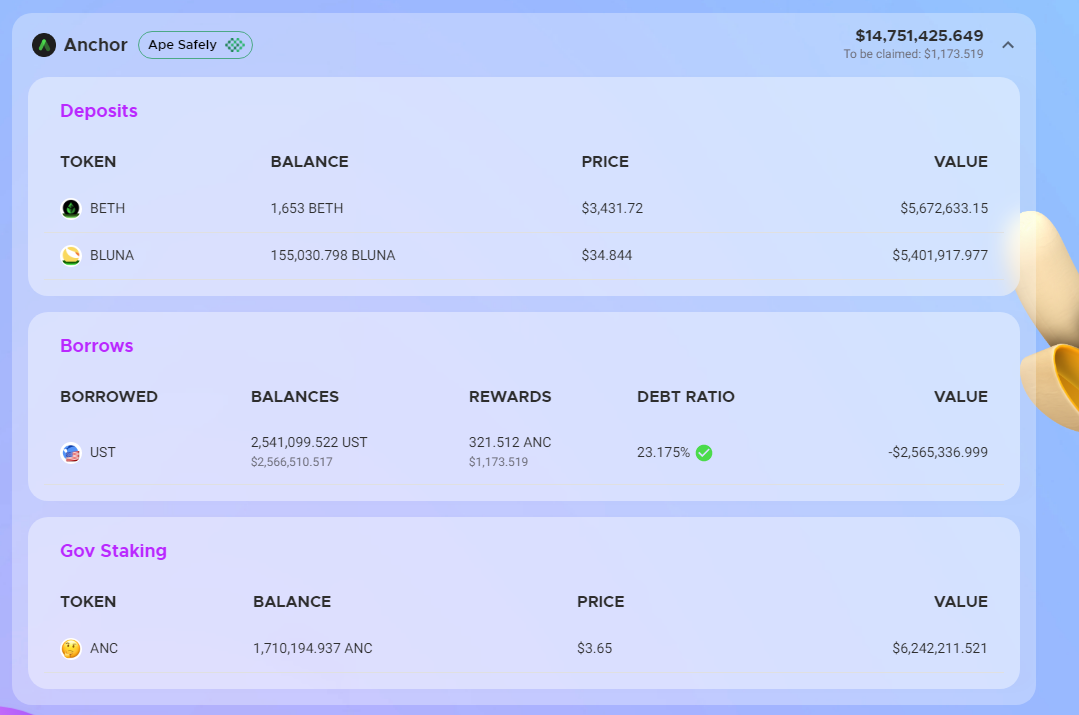Click the BORROWED column header
The width and height of the screenshot is (1079, 715).
[109, 397]
